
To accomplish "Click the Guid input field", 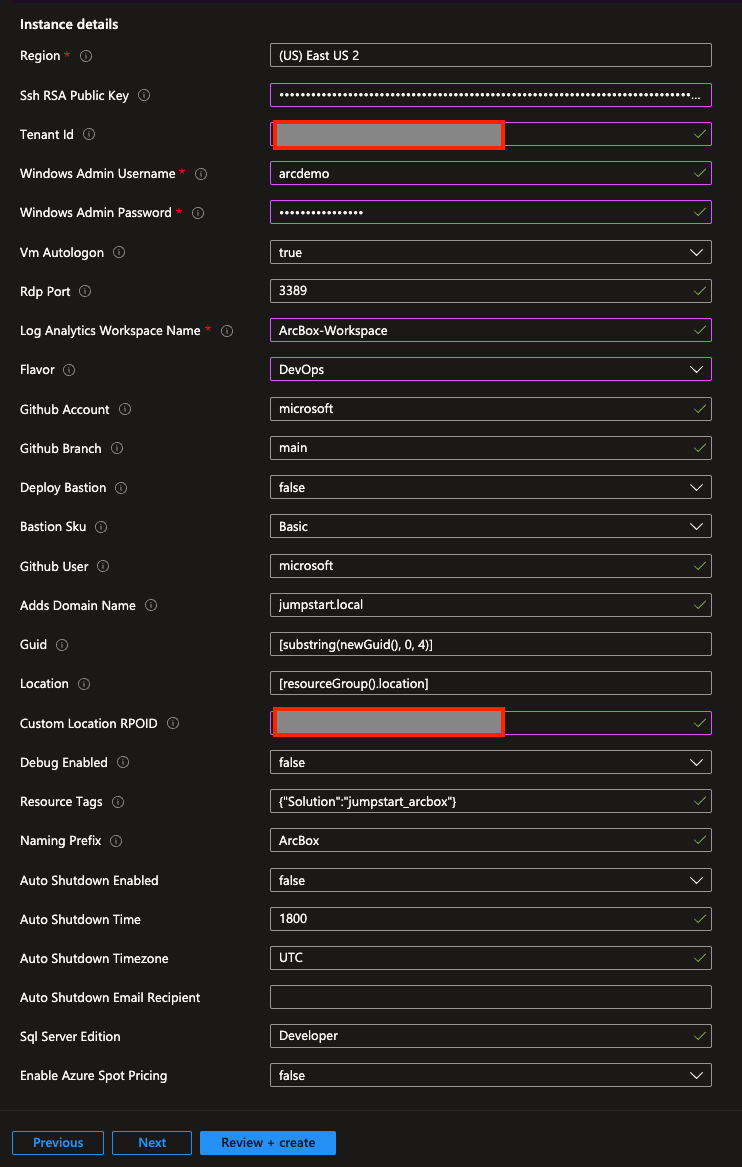I will tap(490, 644).
